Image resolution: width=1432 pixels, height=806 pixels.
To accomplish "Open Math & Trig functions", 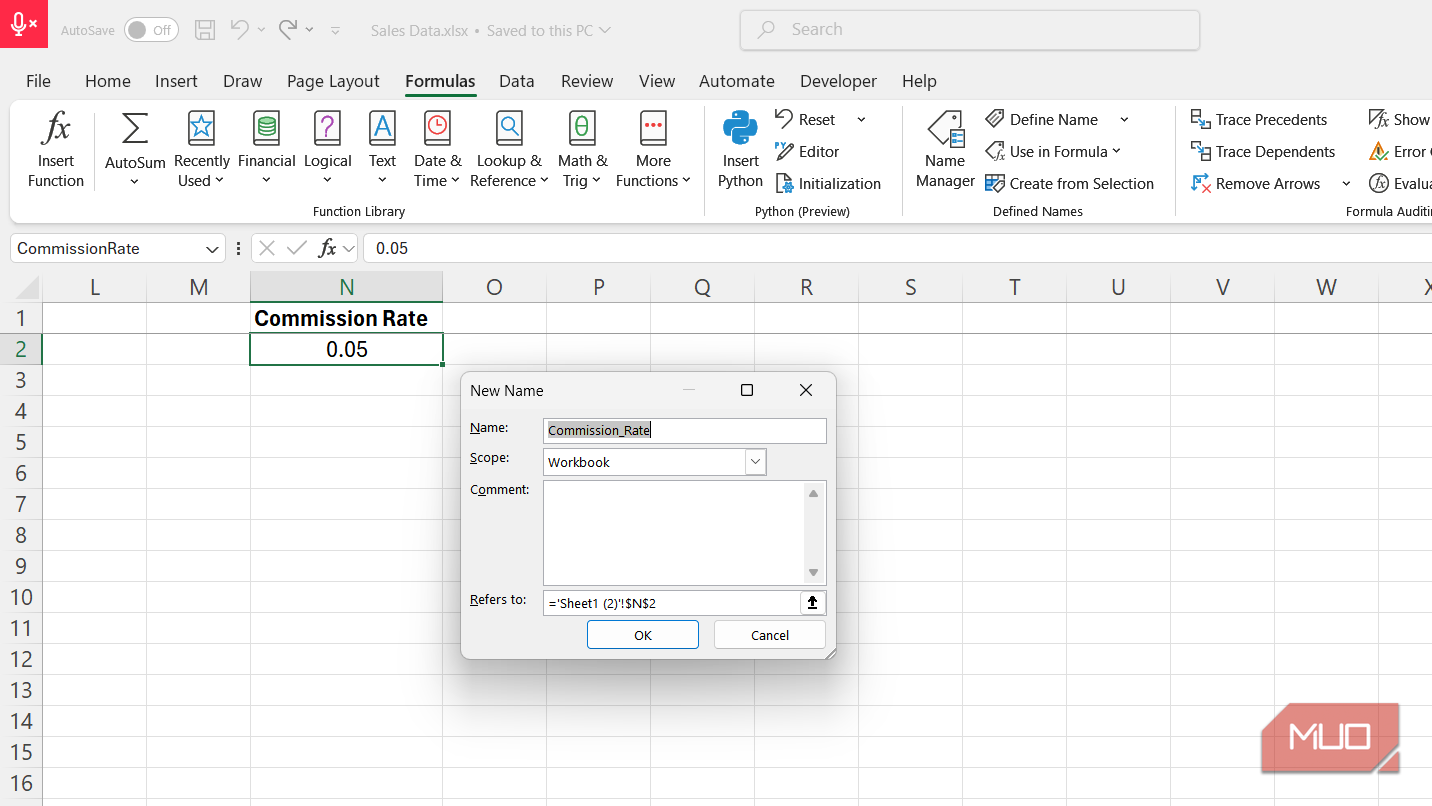I will [582, 150].
